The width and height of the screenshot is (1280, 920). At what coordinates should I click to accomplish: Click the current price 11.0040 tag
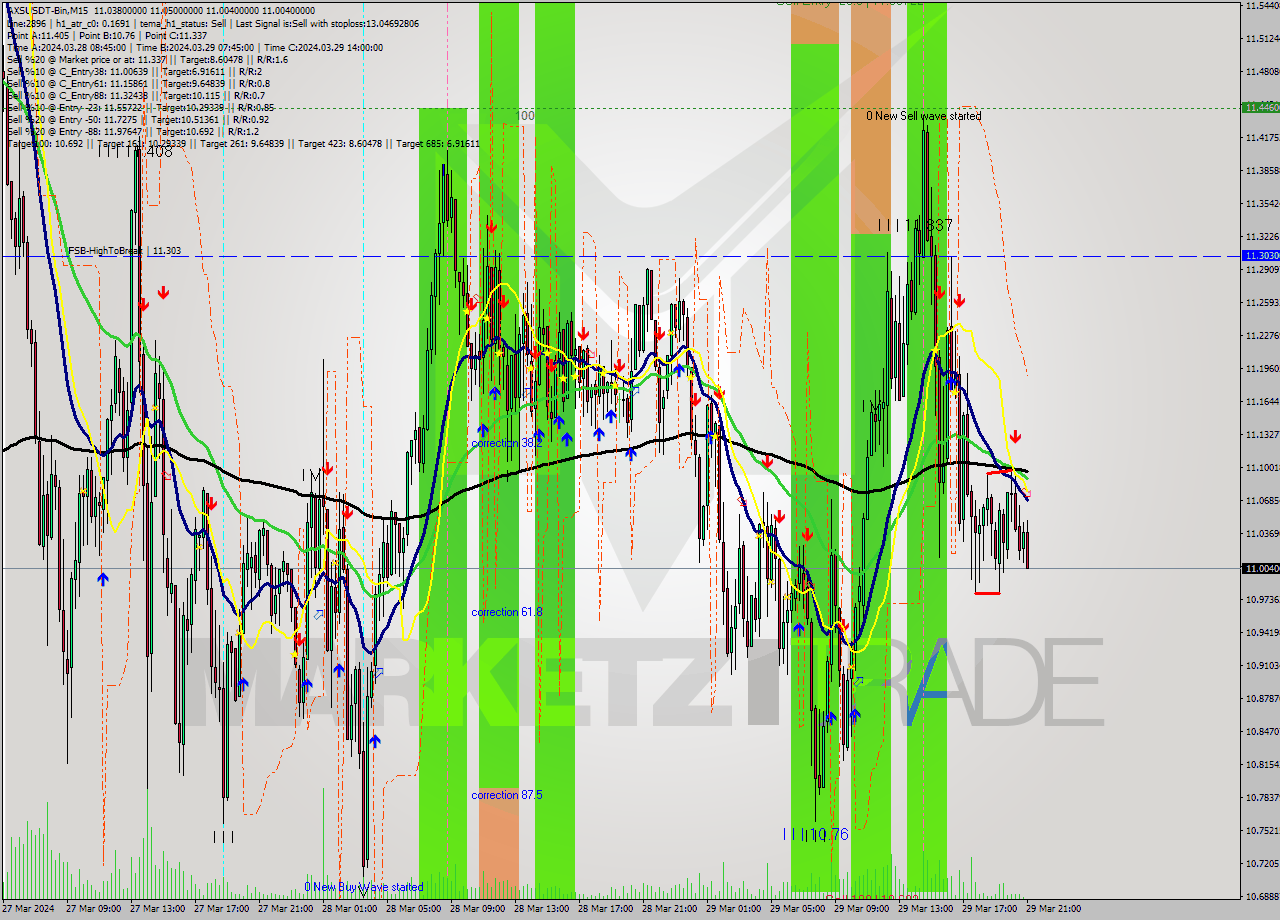(x=1260, y=568)
